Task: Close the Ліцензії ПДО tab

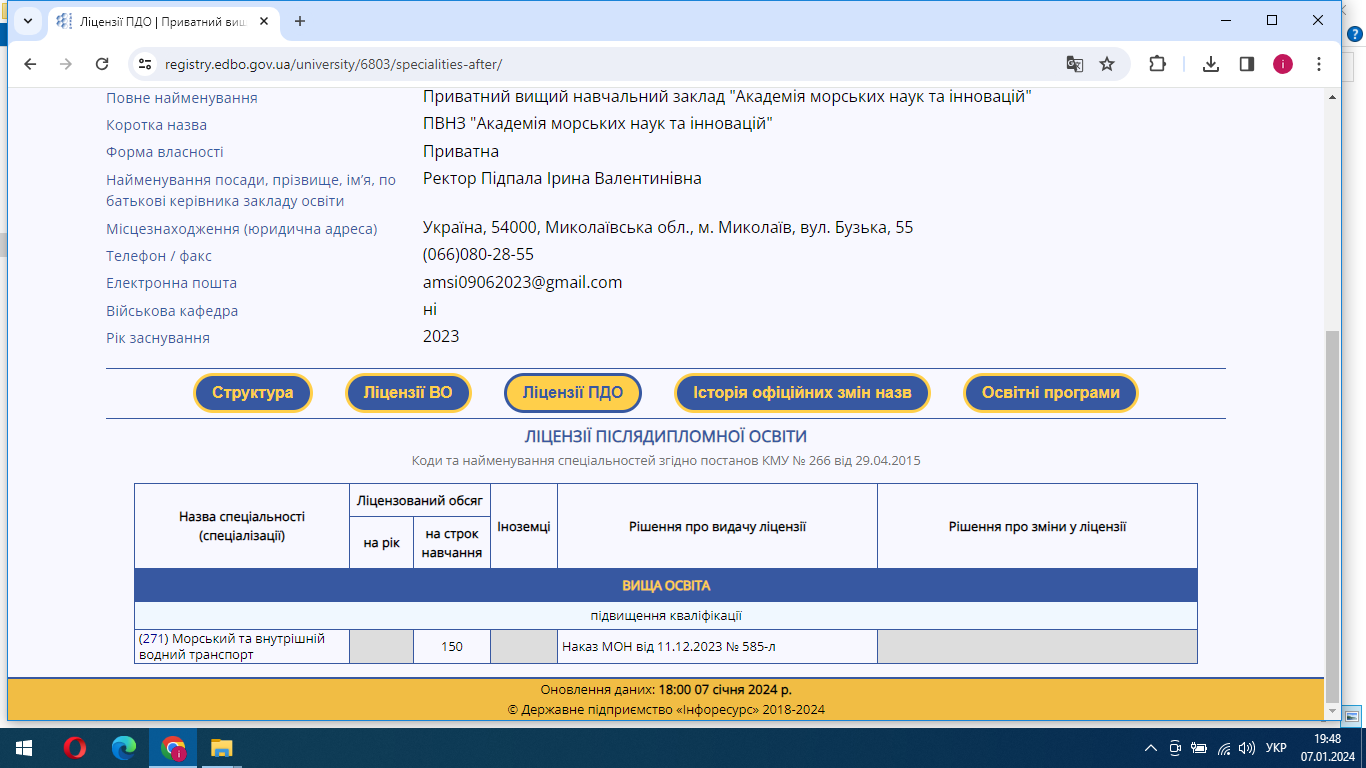Action: pos(266,21)
